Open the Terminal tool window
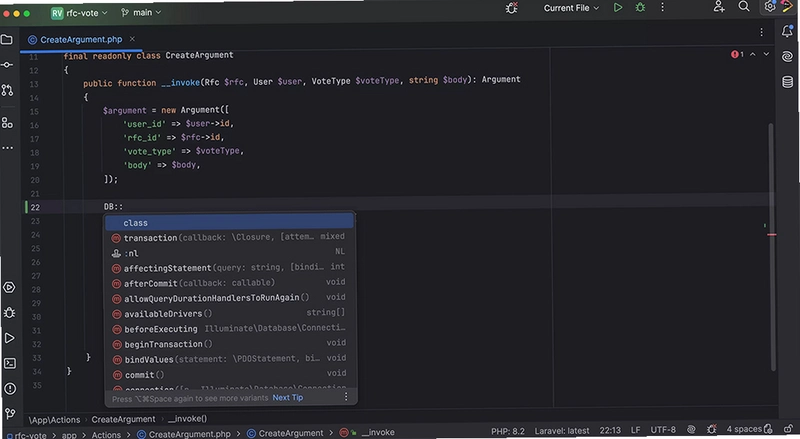This screenshot has height=439, width=800. [10, 363]
